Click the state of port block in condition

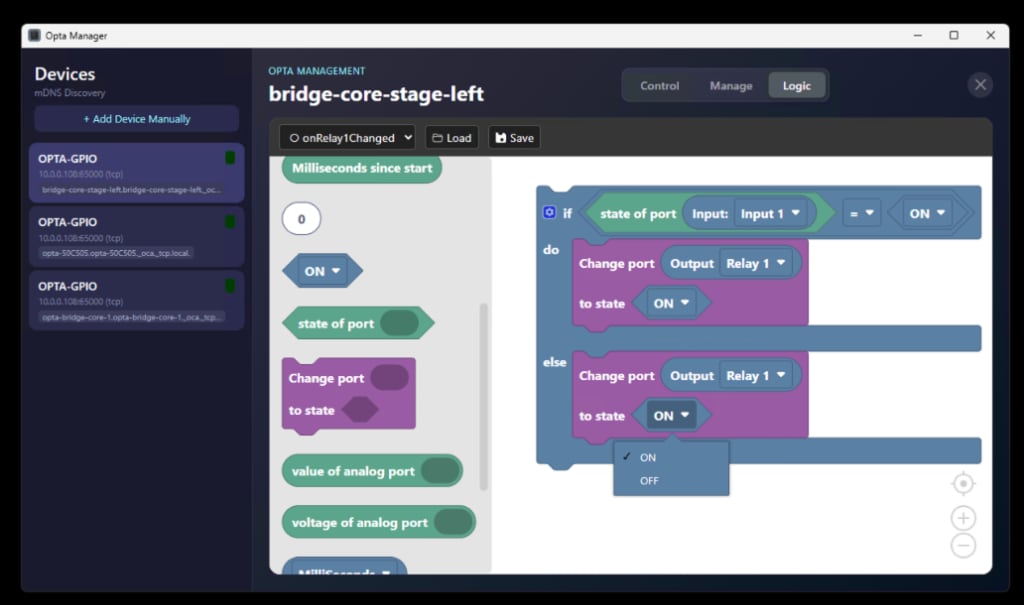[x=638, y=214]
